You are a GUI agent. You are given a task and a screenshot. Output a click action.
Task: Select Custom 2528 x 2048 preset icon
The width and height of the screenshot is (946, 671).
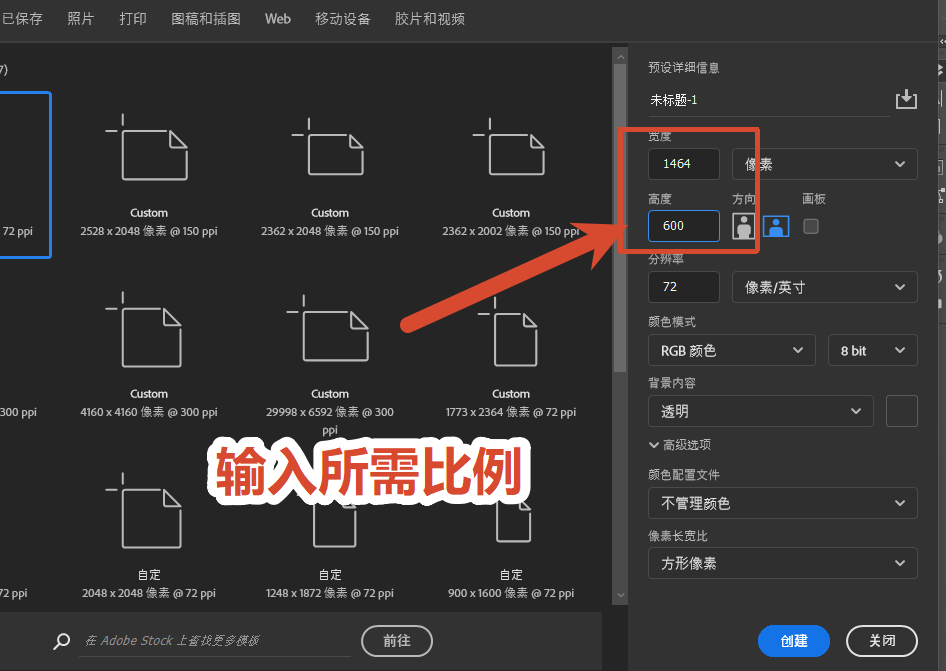(x=148, y=148)
